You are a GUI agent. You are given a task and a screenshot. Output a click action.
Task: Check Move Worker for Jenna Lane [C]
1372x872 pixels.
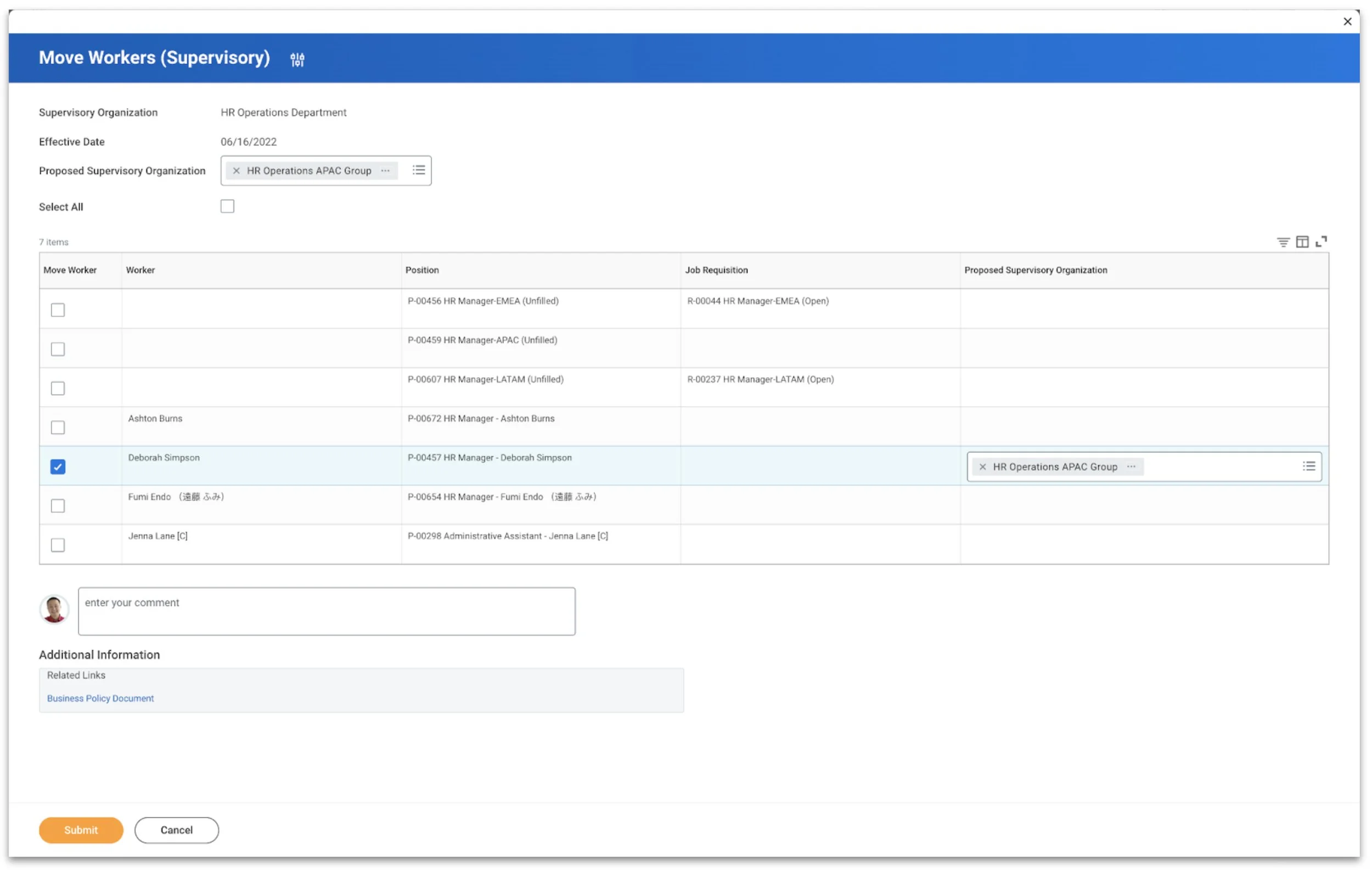coord(58,545)
